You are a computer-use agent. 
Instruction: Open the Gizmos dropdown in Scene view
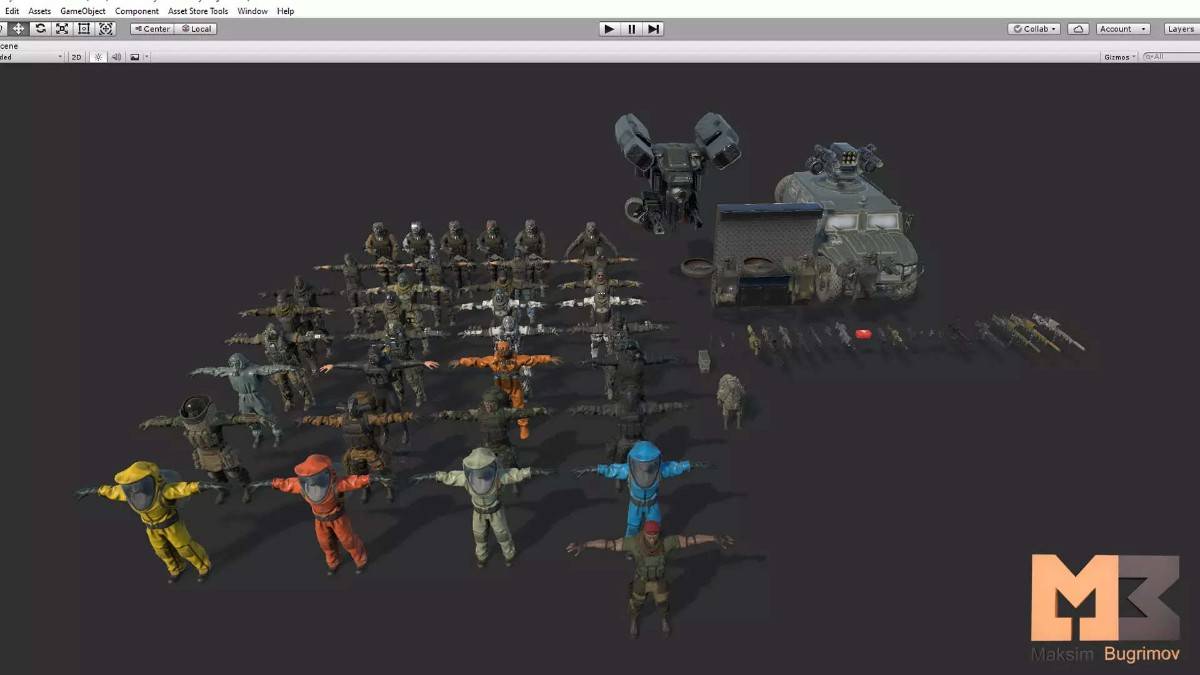tap(1120, 57)
